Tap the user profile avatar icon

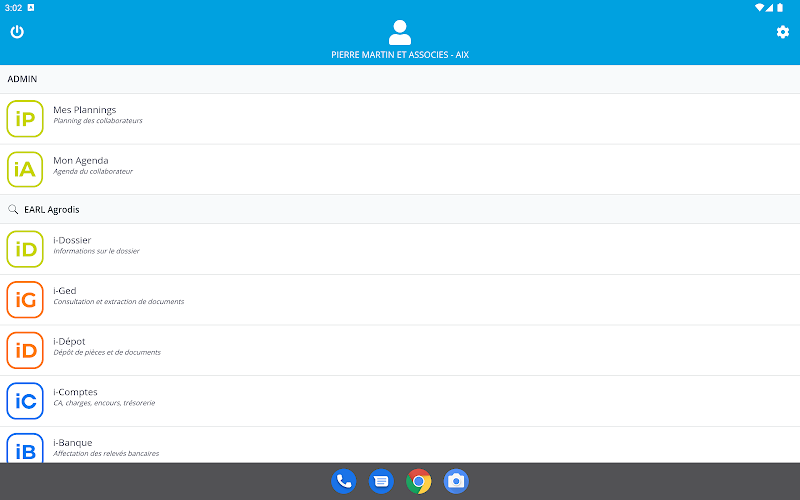[x=399, y=33]
